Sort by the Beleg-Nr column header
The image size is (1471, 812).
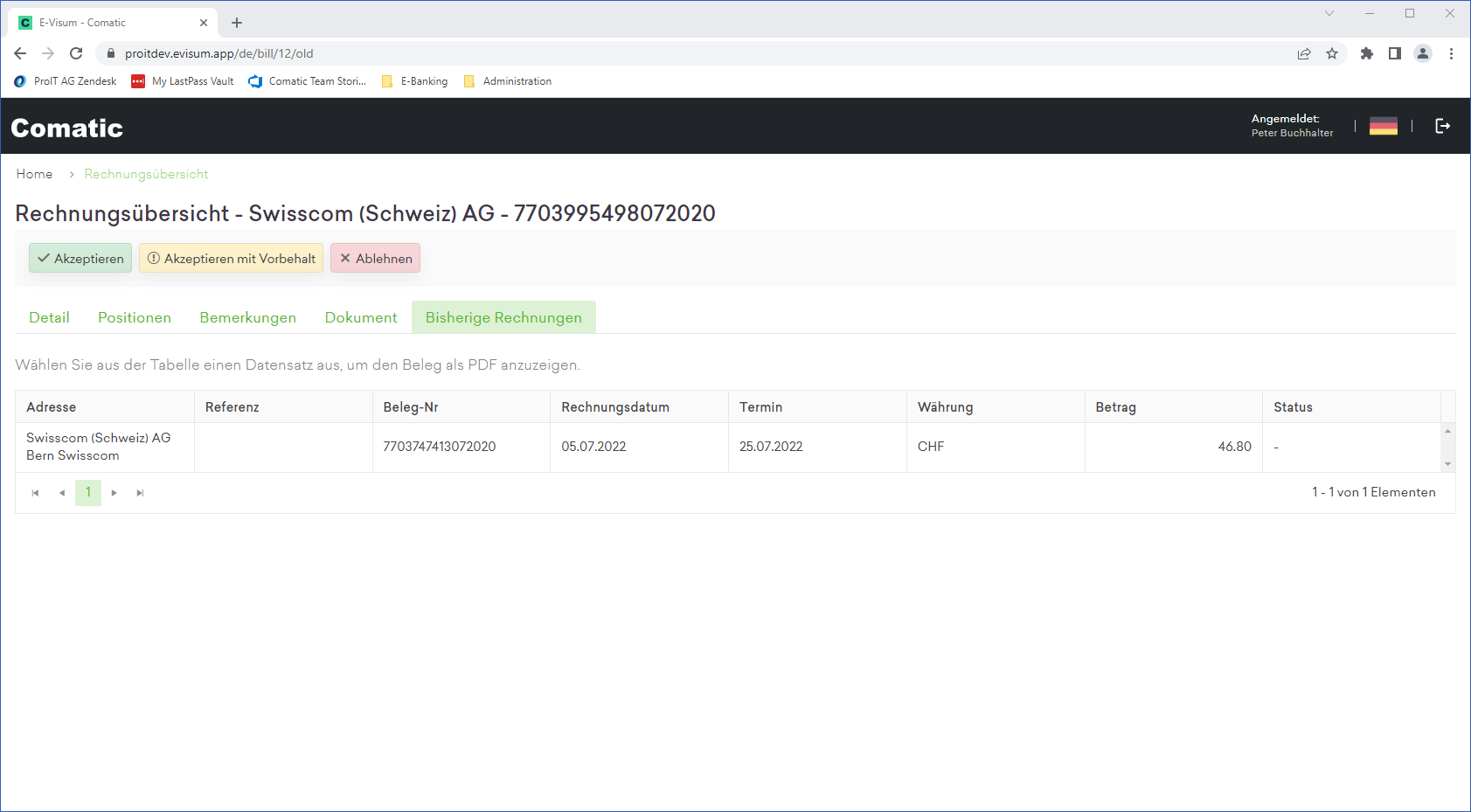[461, 407]
